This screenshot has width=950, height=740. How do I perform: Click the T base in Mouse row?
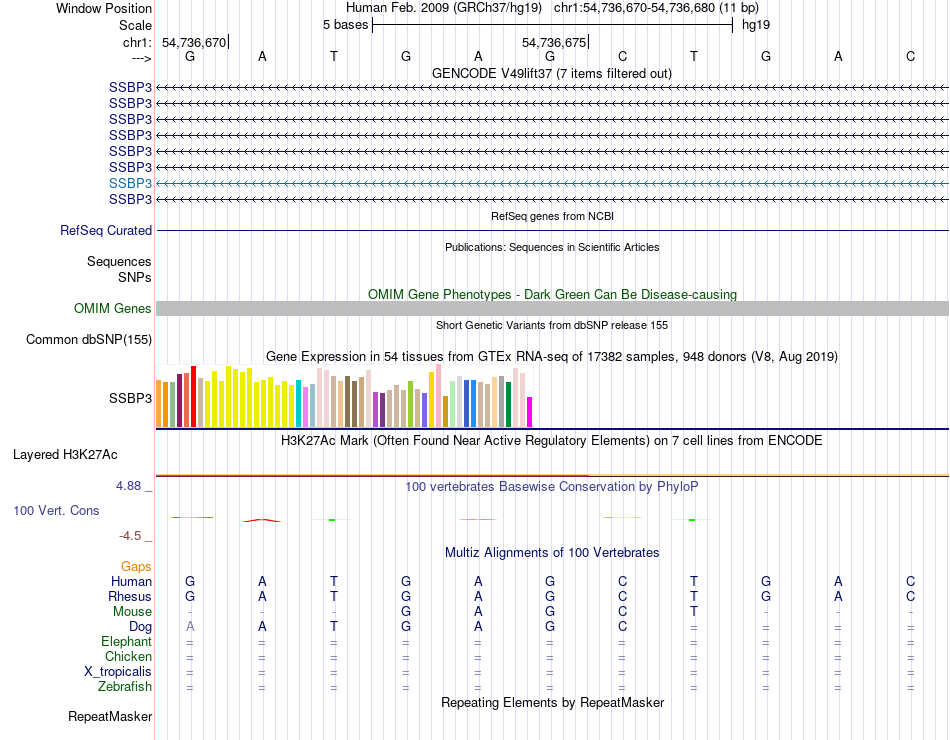(694, 612)
